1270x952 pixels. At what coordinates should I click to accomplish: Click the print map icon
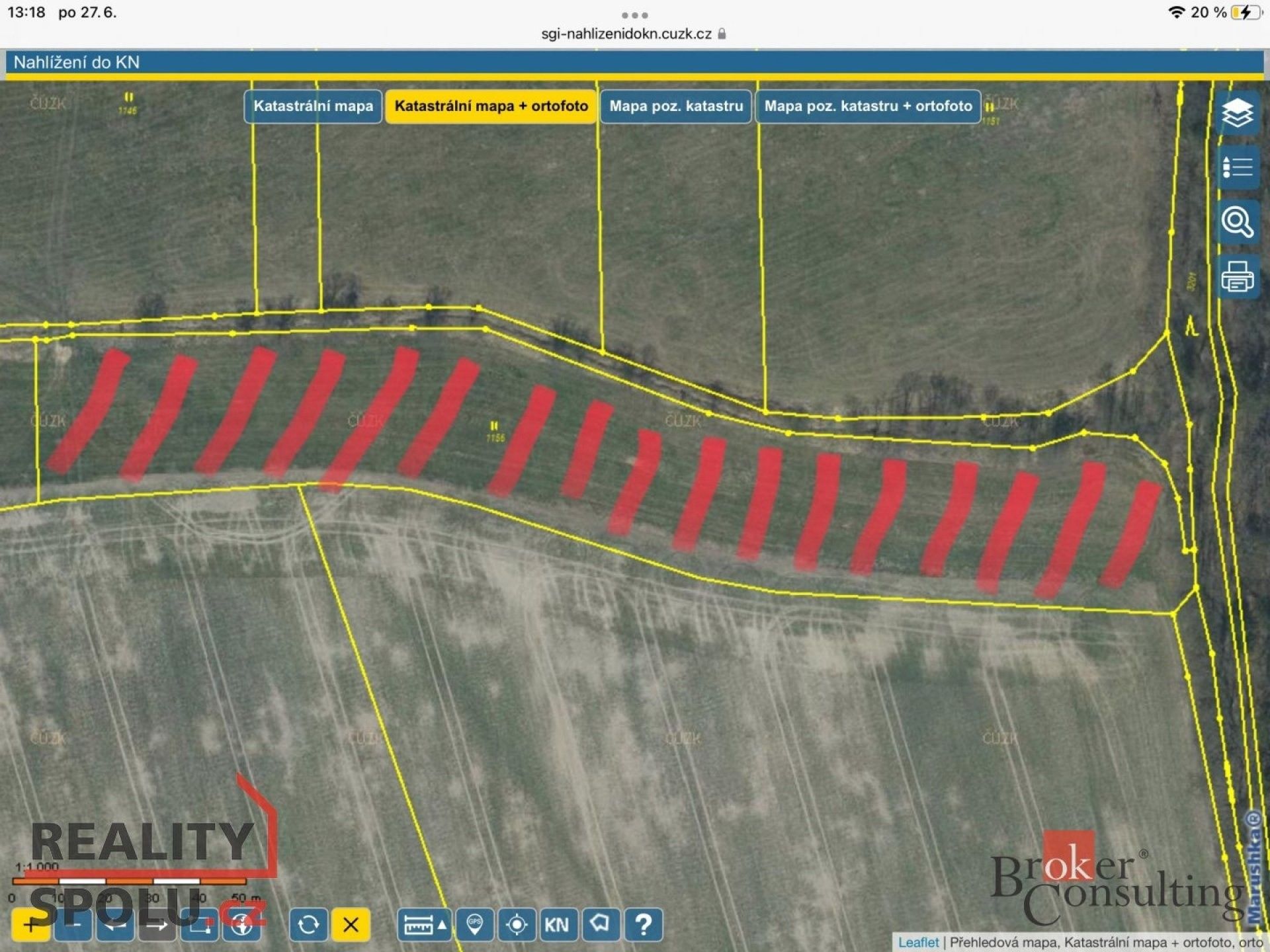point(1237,276)
